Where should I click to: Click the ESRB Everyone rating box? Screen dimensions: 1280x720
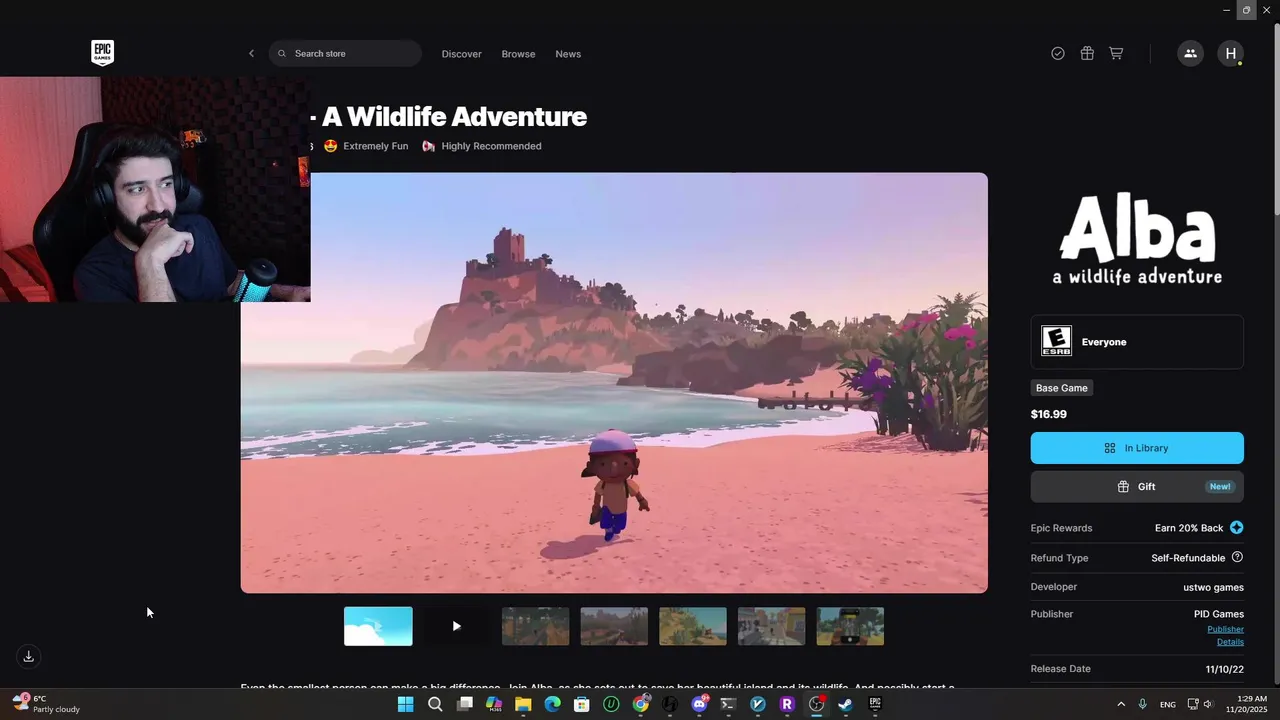coord(1137,342)
